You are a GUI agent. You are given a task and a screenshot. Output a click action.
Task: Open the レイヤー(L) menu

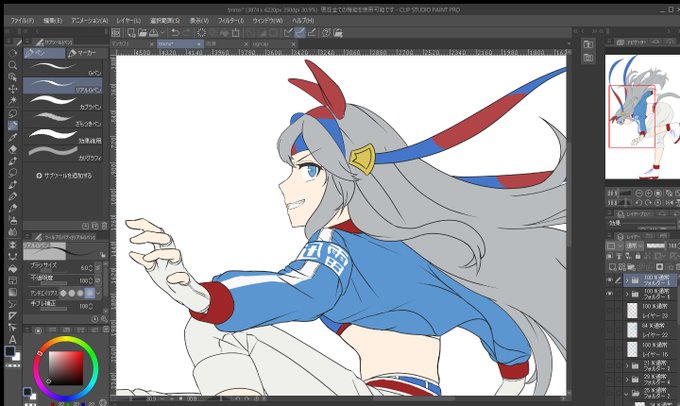(128, 20)
